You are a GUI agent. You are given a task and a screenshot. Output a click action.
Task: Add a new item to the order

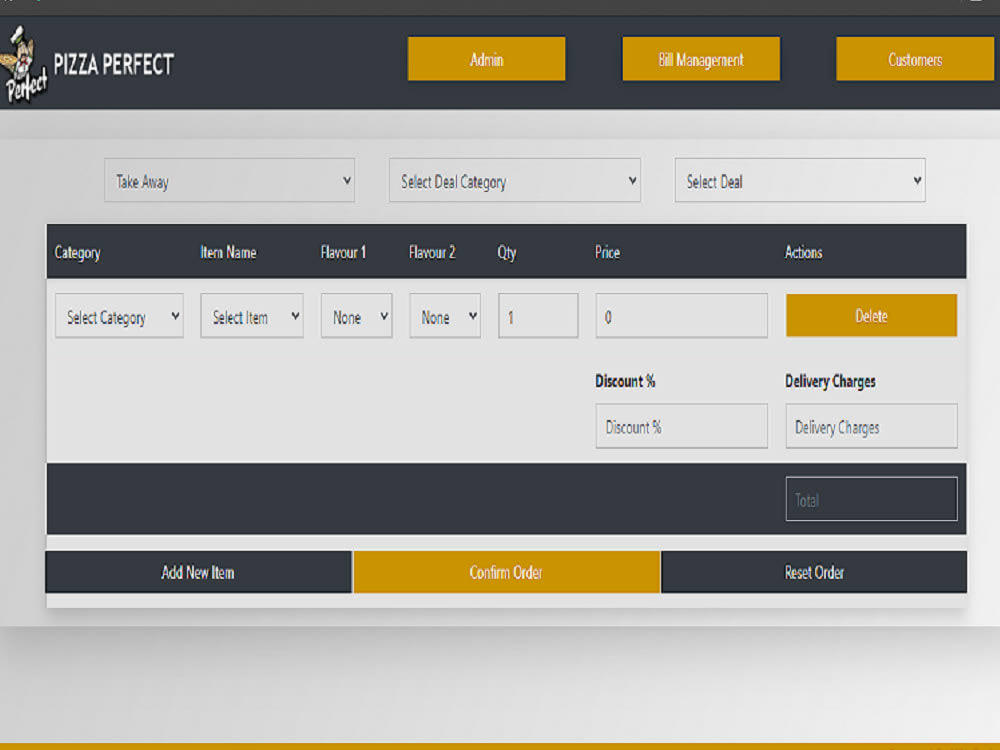(198, 572)
